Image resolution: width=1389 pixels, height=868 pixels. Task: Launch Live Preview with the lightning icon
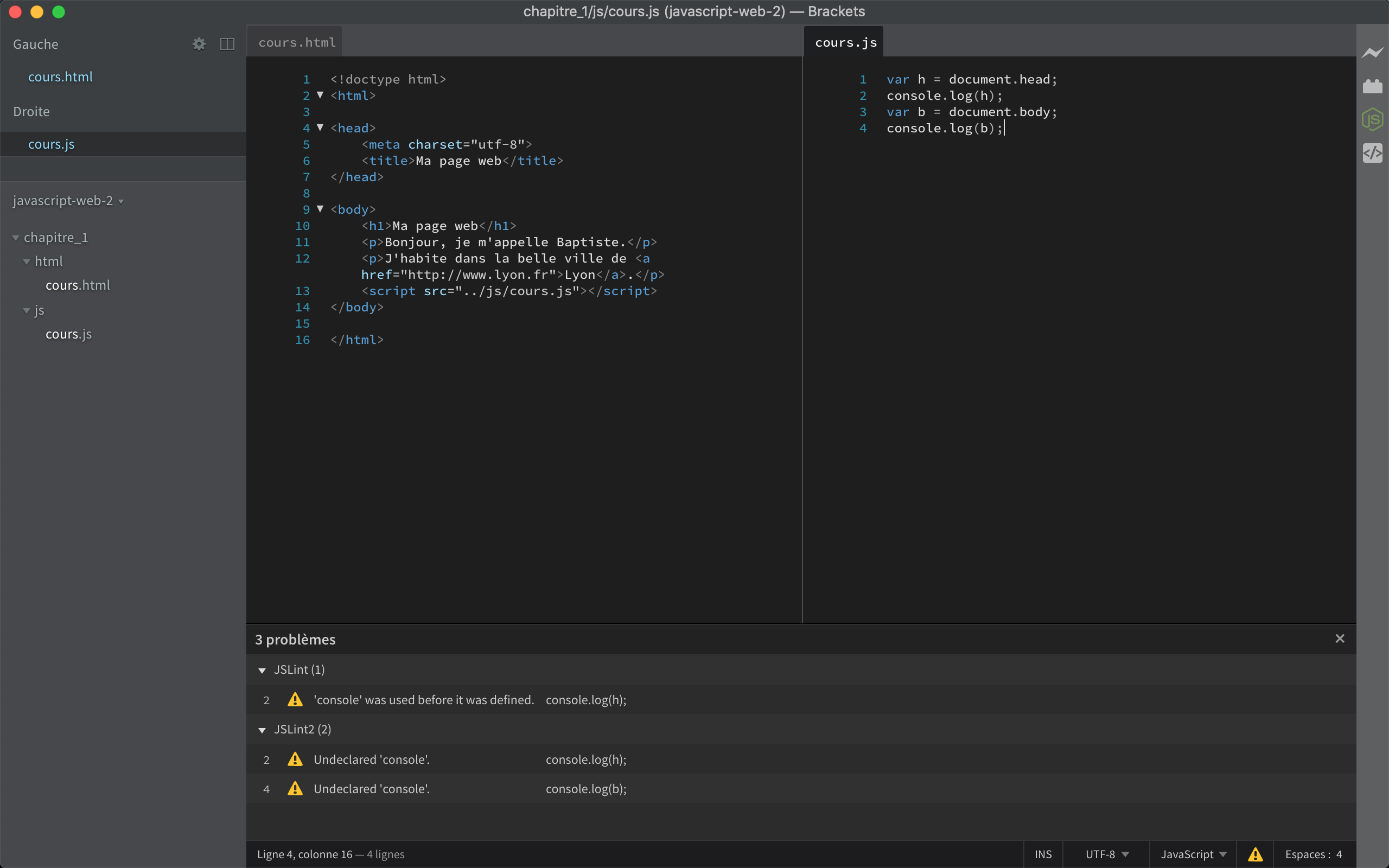click(x=1372, y=52)
